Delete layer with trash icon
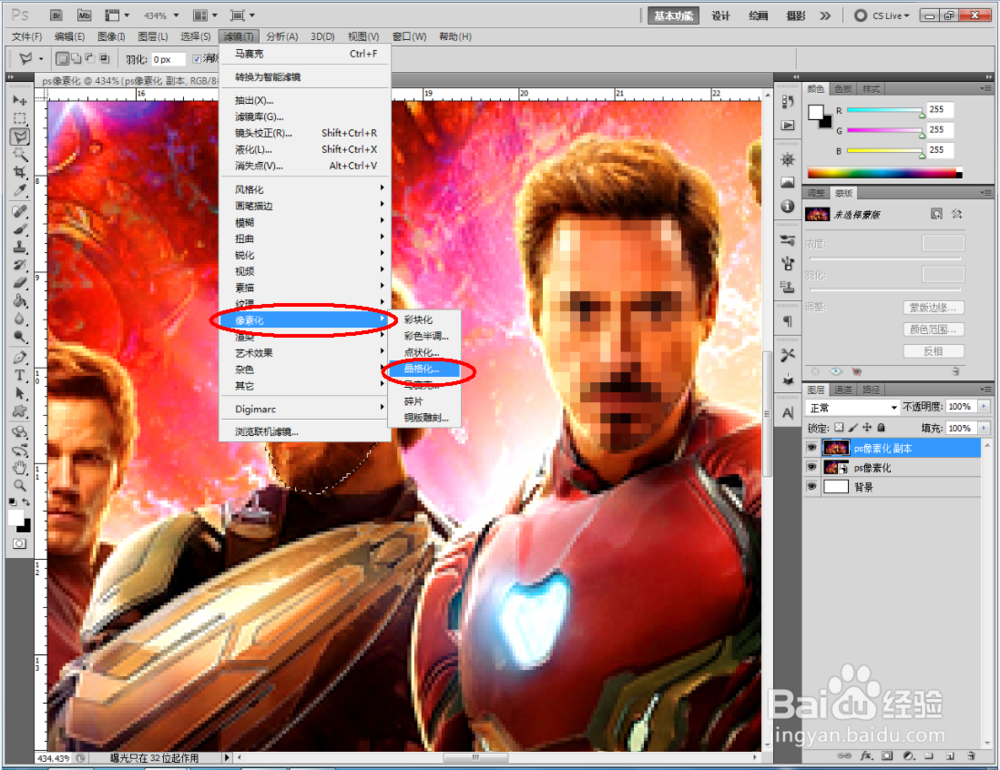1000x770 pixels. point(971,756)
